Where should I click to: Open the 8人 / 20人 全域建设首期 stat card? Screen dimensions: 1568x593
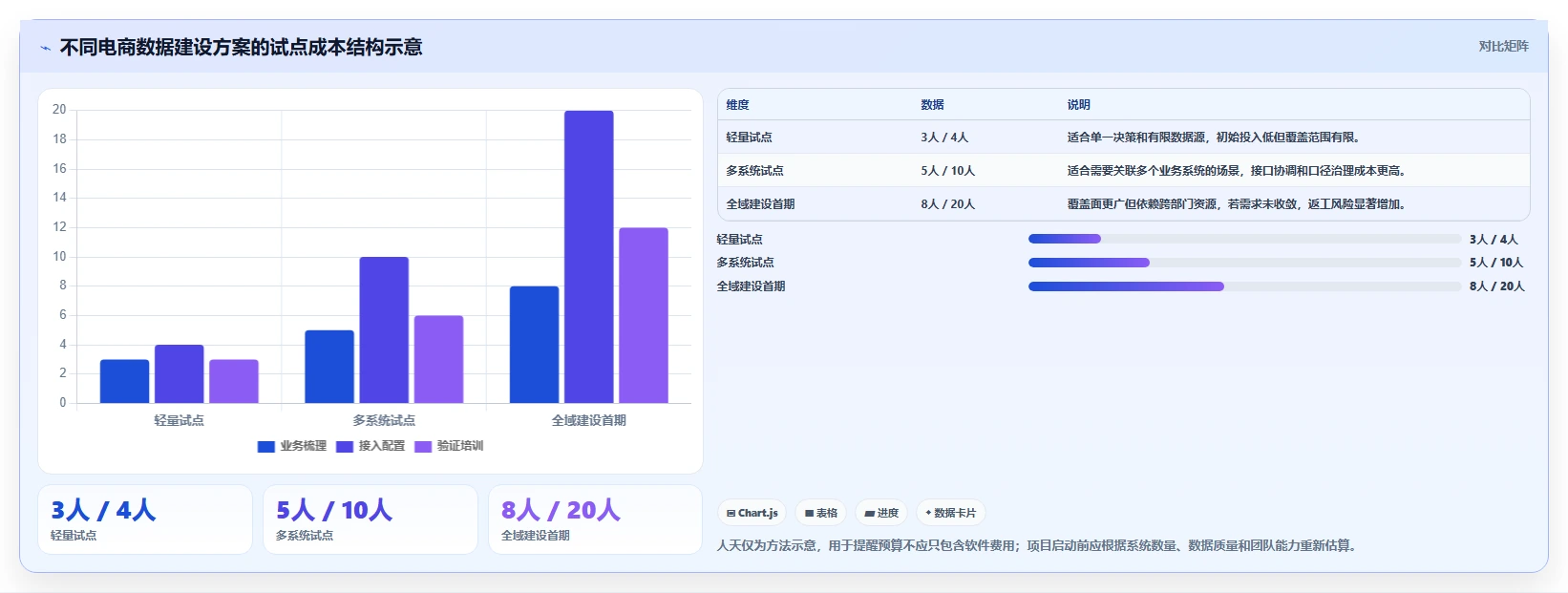595,519
